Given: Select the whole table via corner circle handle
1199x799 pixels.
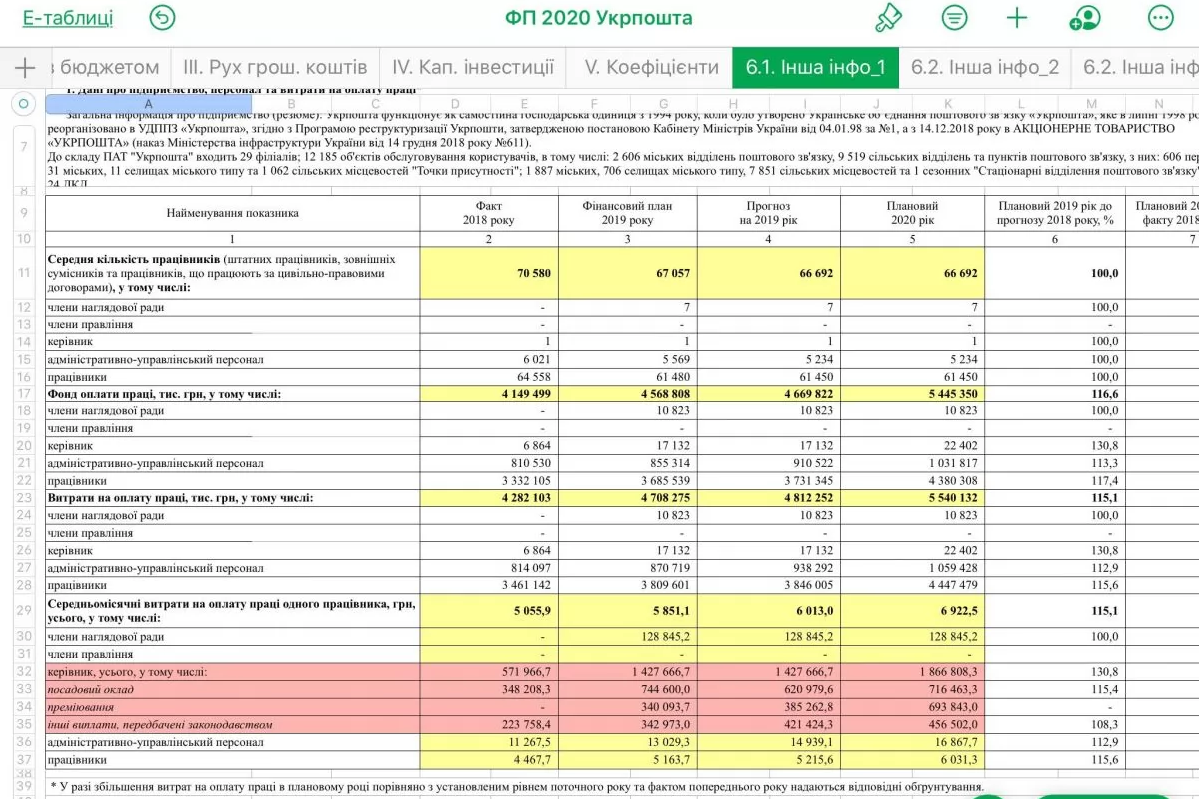Looking at the screenshot, I should click(x=23, y=103).
